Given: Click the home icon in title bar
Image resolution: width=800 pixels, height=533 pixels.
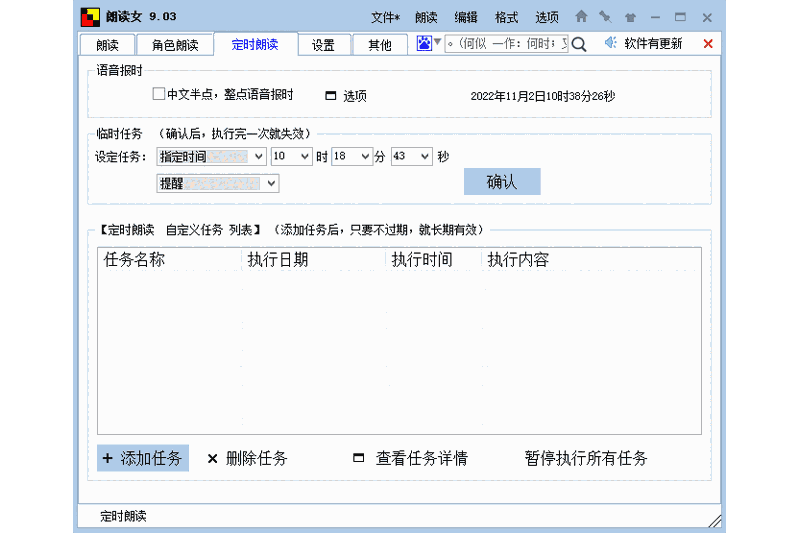Looking at the screenshot, I should (x=581, y=17).
